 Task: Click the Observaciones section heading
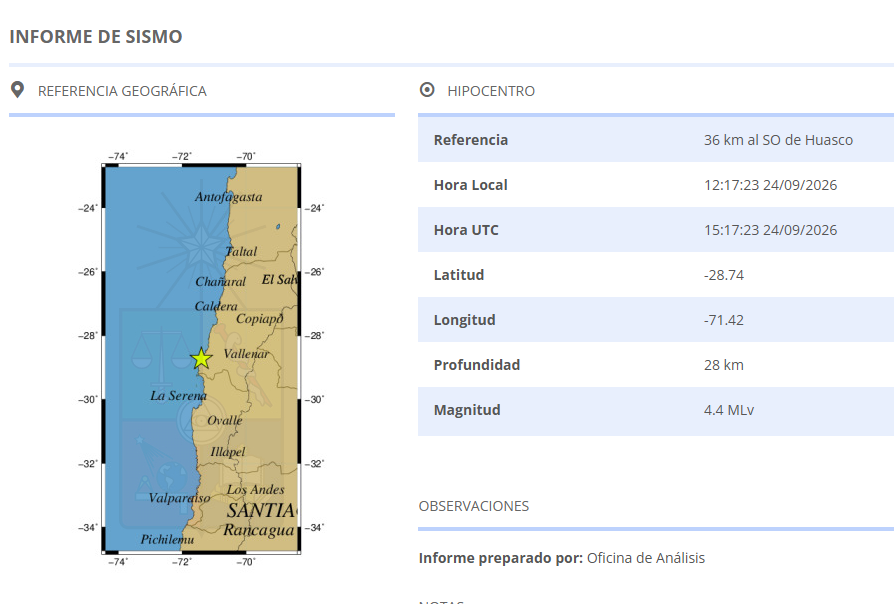[474, 506]
